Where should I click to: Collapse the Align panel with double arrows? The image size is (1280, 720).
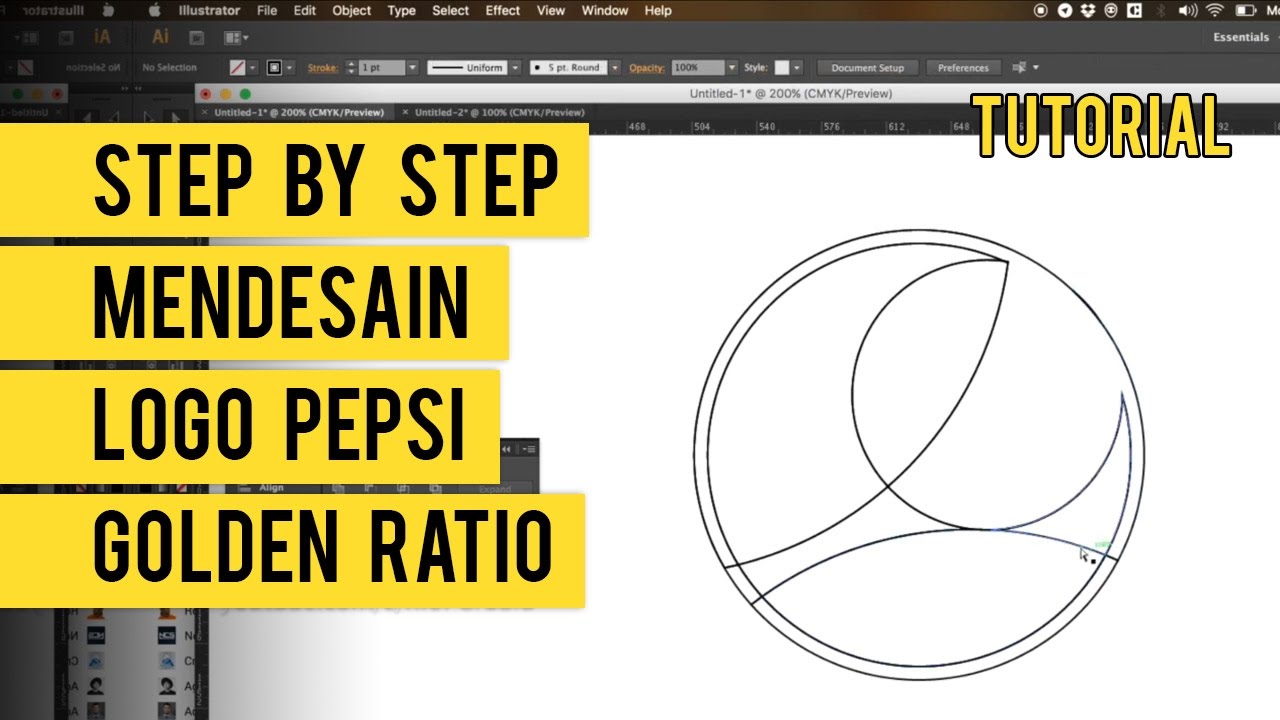[506, 449]
